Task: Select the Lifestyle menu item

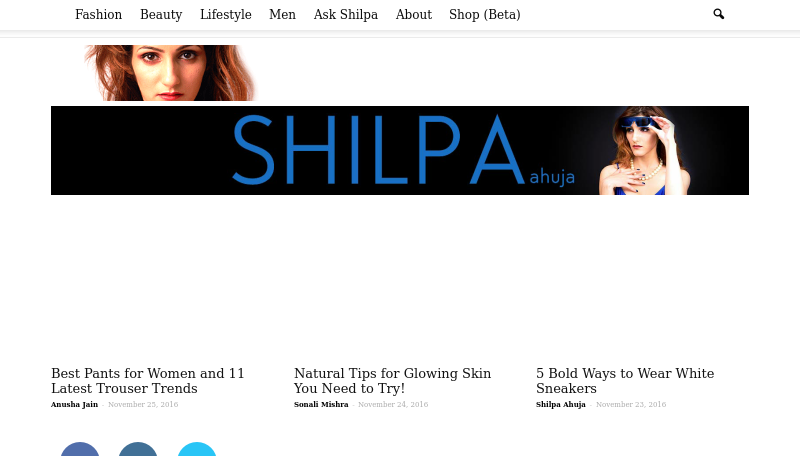Action: (x=226, y=14)
